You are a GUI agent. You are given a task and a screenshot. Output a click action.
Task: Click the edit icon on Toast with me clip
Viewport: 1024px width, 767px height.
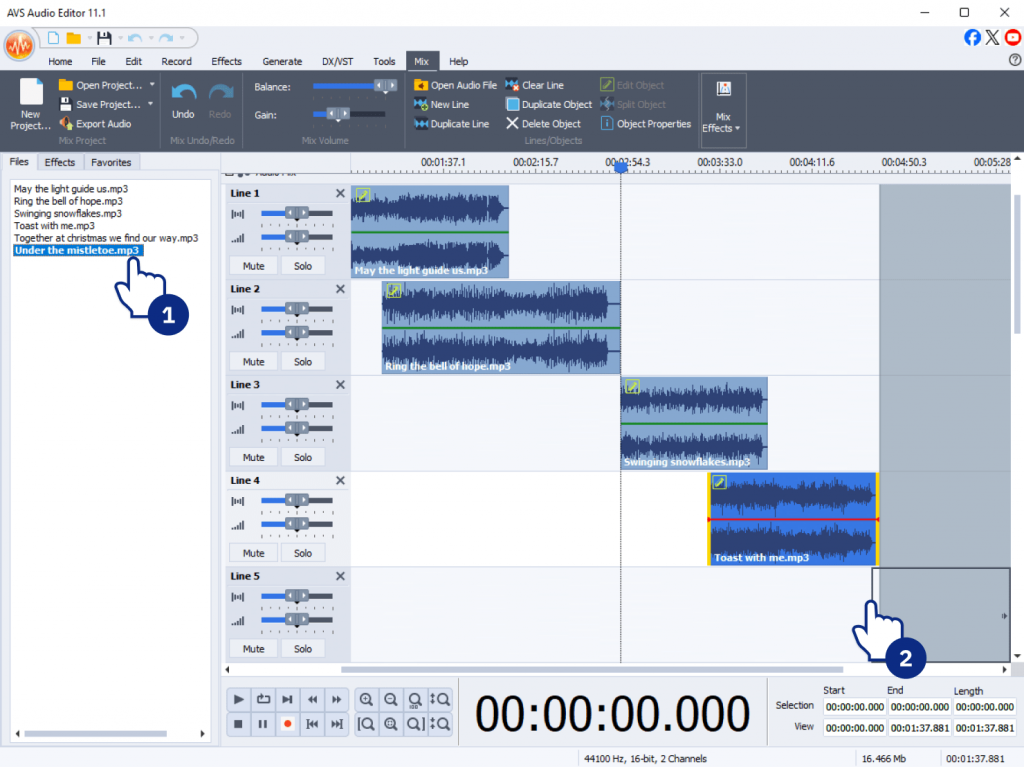[x=718, y=482]
